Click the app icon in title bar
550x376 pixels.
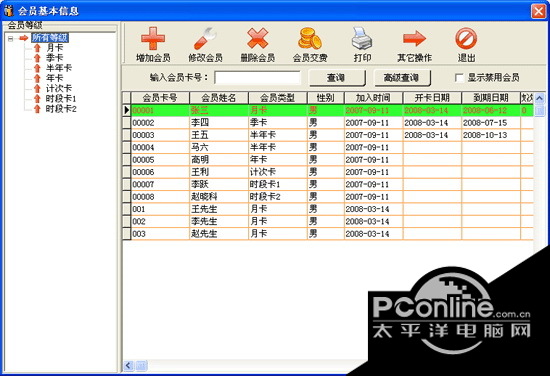point(8,11)
